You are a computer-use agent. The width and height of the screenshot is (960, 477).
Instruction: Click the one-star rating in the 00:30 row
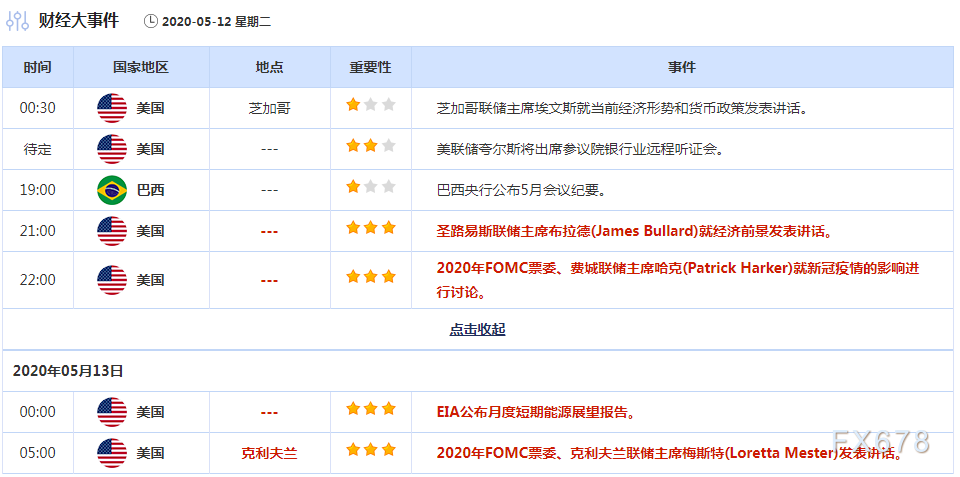tap(370, 105)
